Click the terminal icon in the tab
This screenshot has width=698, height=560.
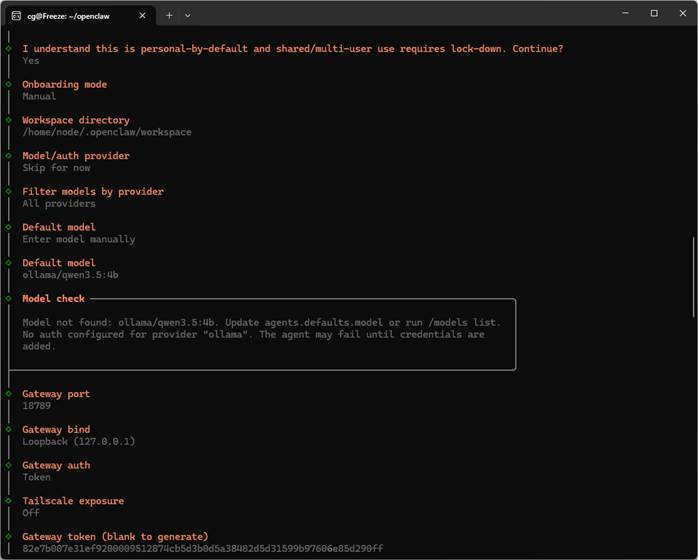pyautogui.click(x=16, y=16)
